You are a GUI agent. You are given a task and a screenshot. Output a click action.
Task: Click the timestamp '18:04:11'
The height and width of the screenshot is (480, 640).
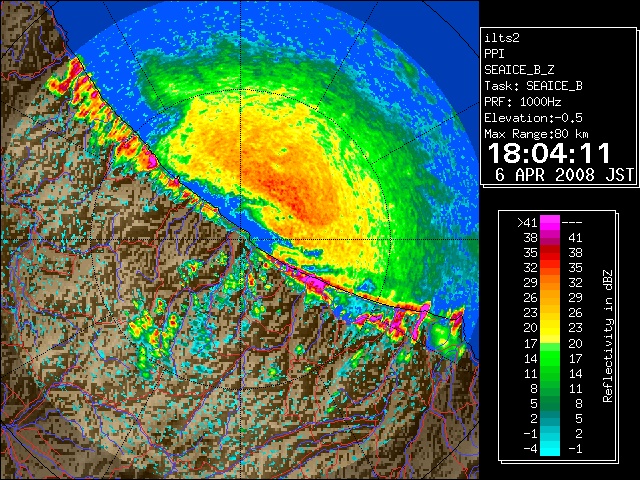[x=549, y=153]
